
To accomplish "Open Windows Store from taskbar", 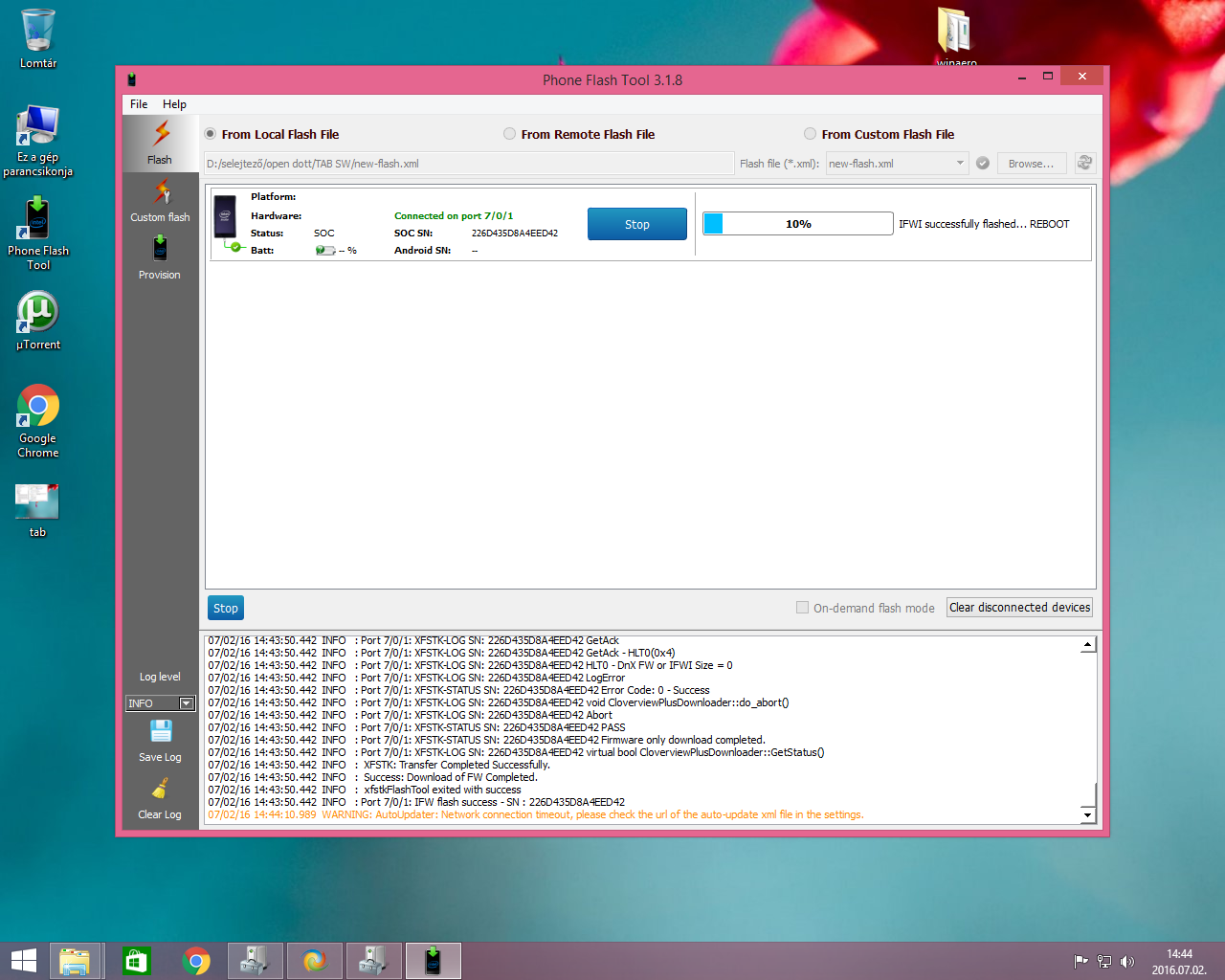I will pyautogui.click(x=136, y=961).
